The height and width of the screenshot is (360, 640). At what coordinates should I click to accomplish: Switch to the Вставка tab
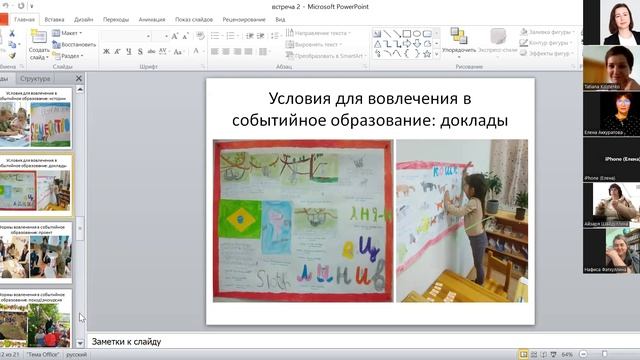[54, 19]
